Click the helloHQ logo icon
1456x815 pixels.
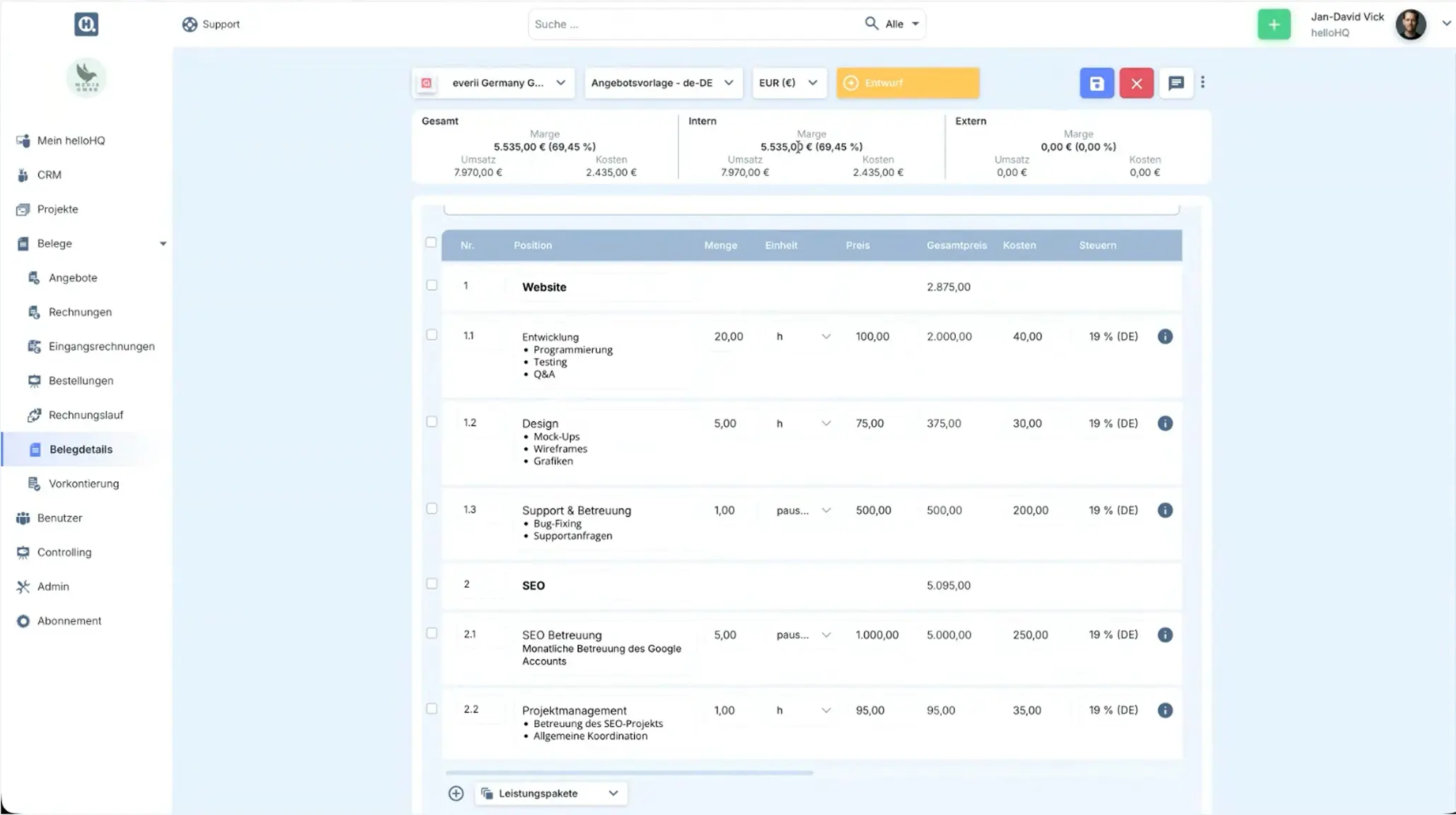[86, 24]
